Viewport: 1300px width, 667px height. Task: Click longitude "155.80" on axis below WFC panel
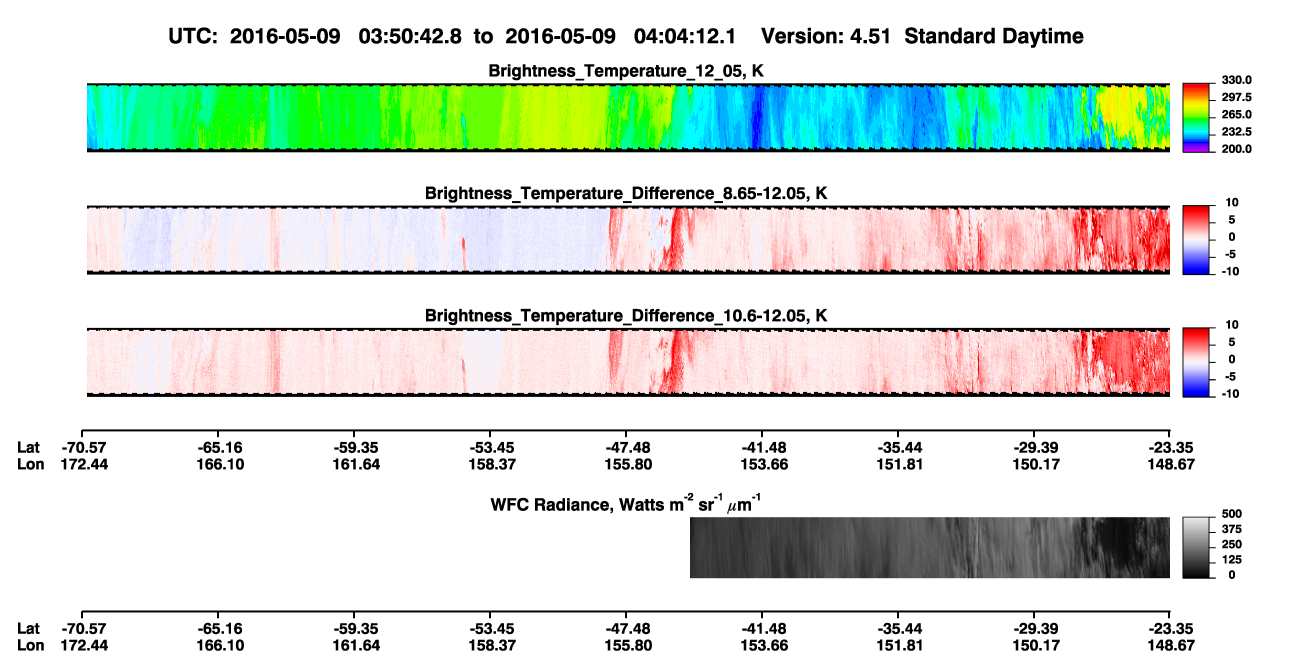point(628,646)
